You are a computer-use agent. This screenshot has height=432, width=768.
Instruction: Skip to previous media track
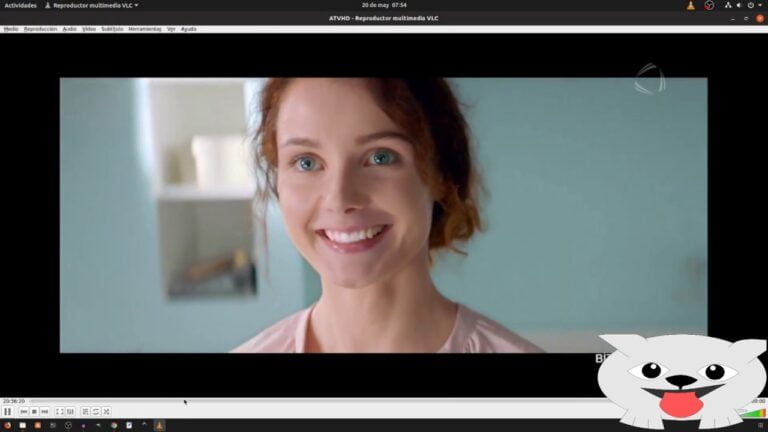[x=24, y=411]
